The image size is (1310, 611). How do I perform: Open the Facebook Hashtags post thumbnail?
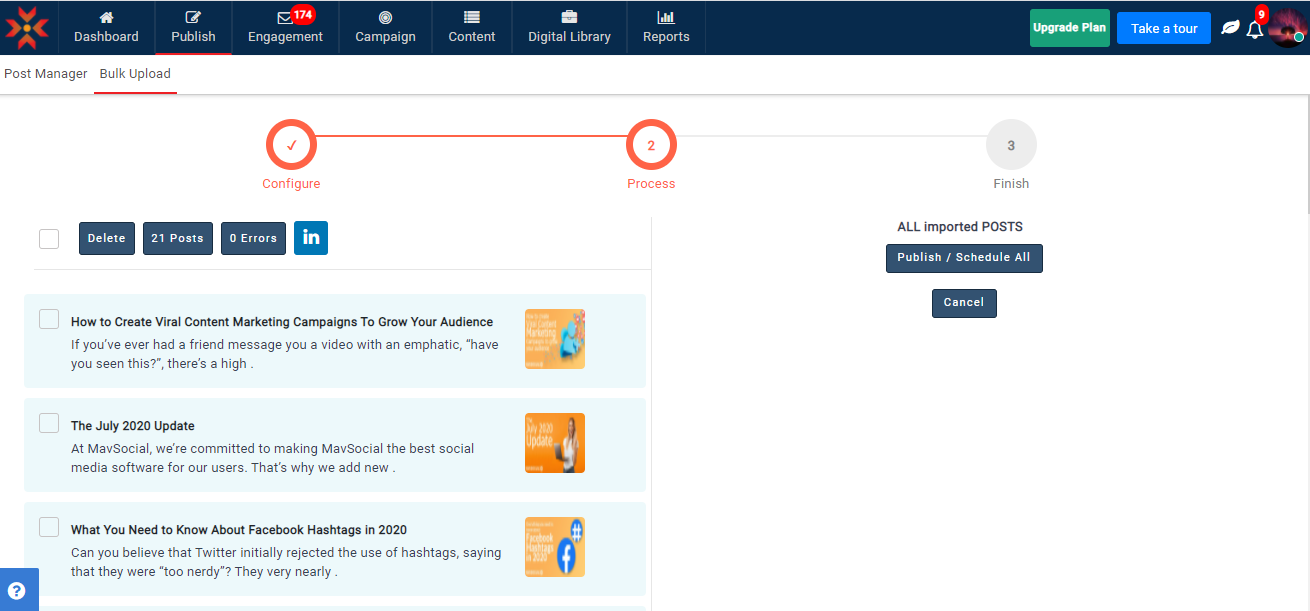[x=555, y=547]
